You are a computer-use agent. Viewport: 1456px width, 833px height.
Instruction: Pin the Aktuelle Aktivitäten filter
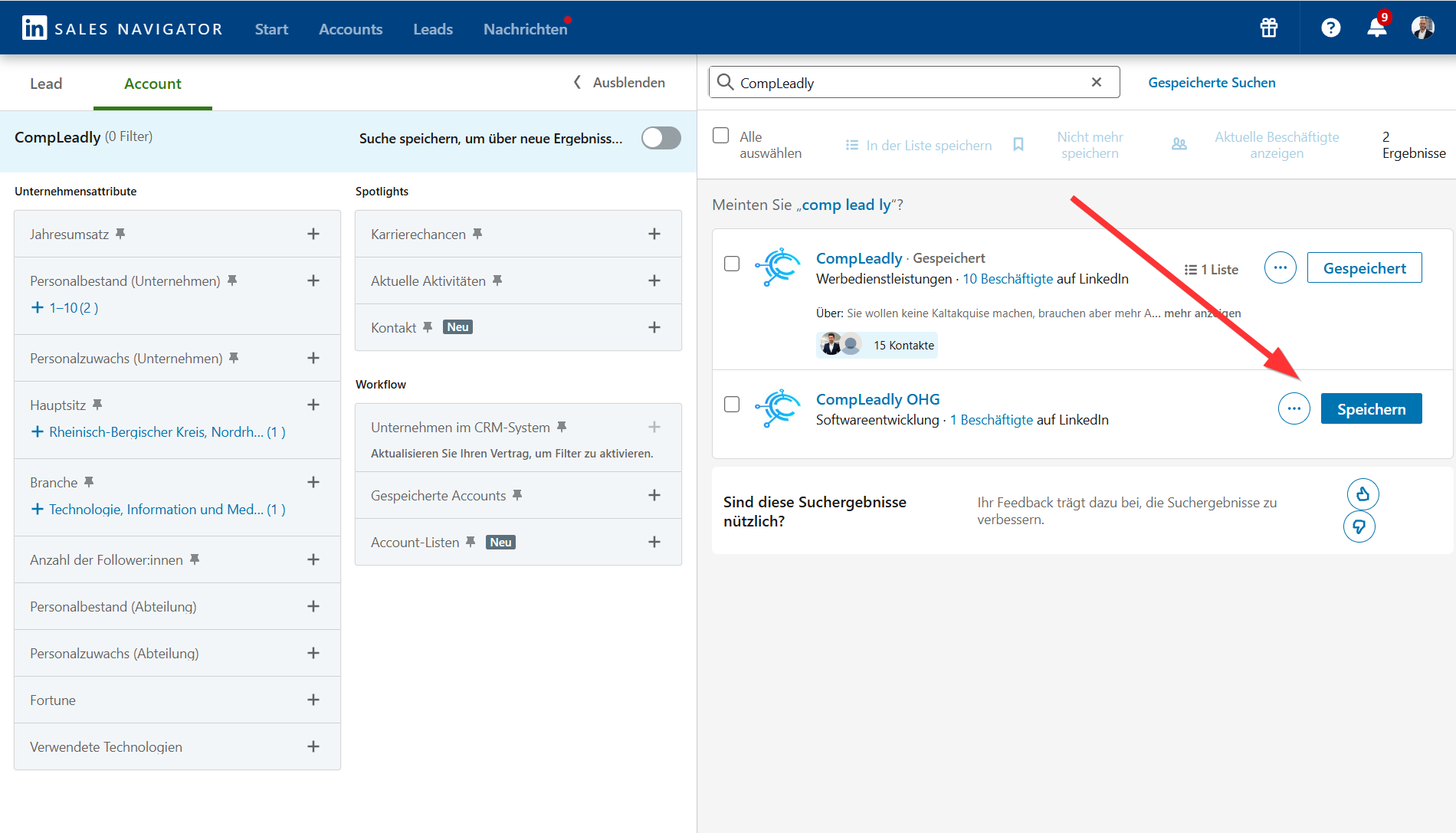coord(497,280)
